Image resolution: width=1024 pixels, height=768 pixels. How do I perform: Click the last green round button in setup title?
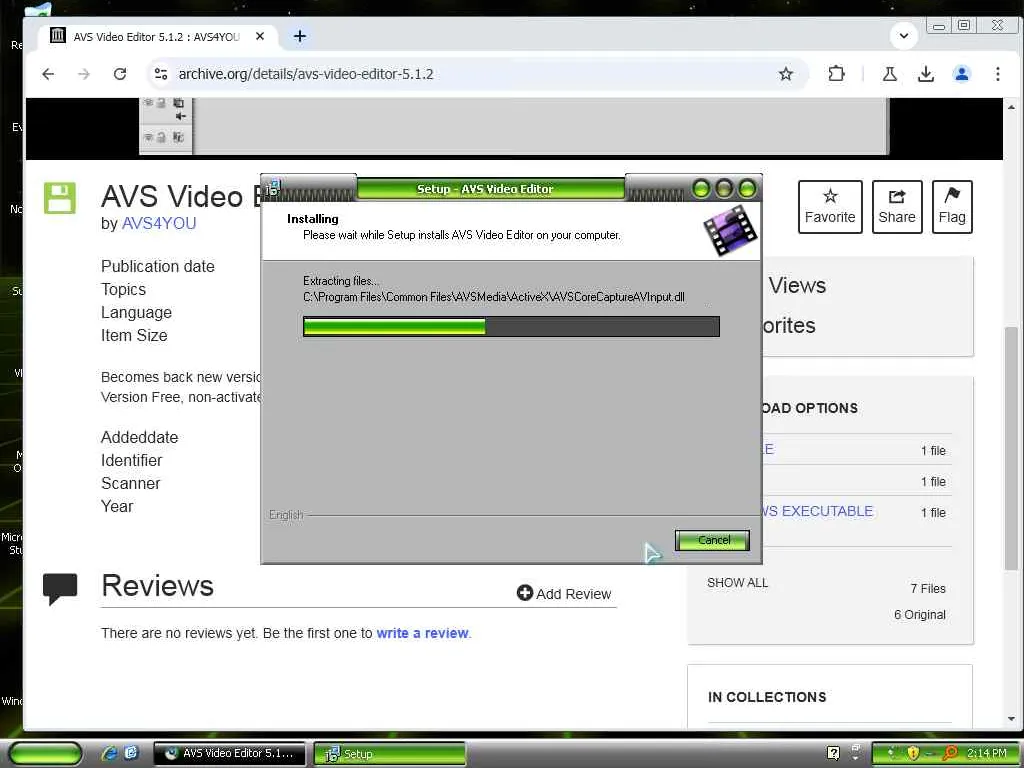click(747, 189)
